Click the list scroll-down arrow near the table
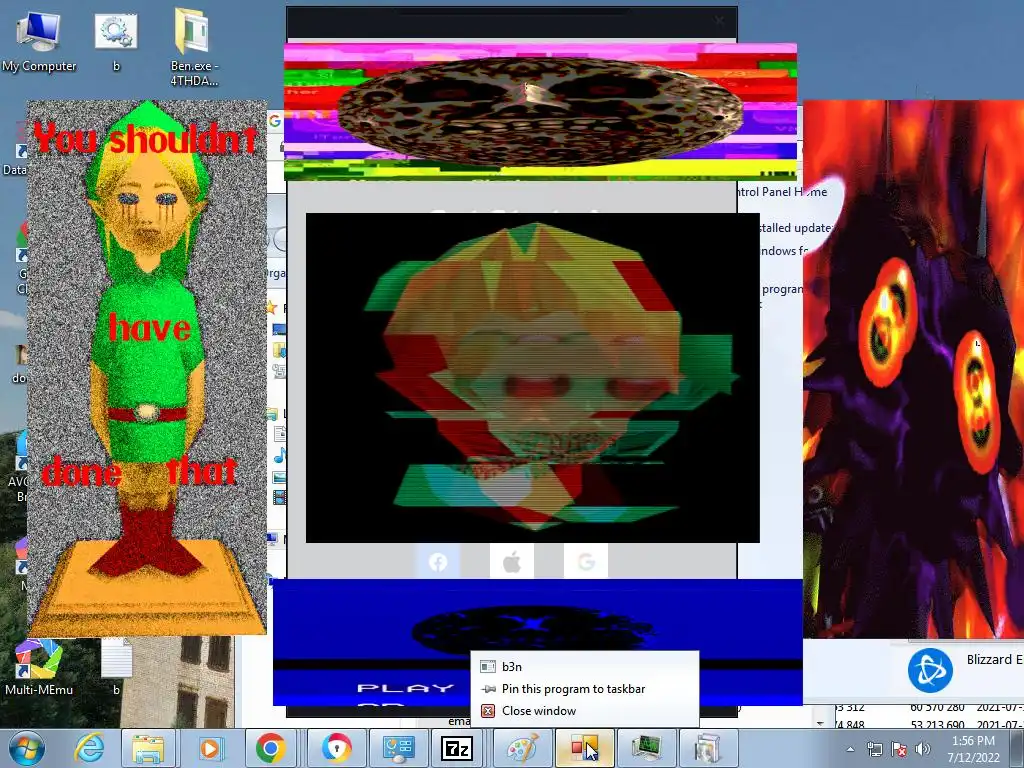The image size is (1024, 768). (x=820, y=723)
